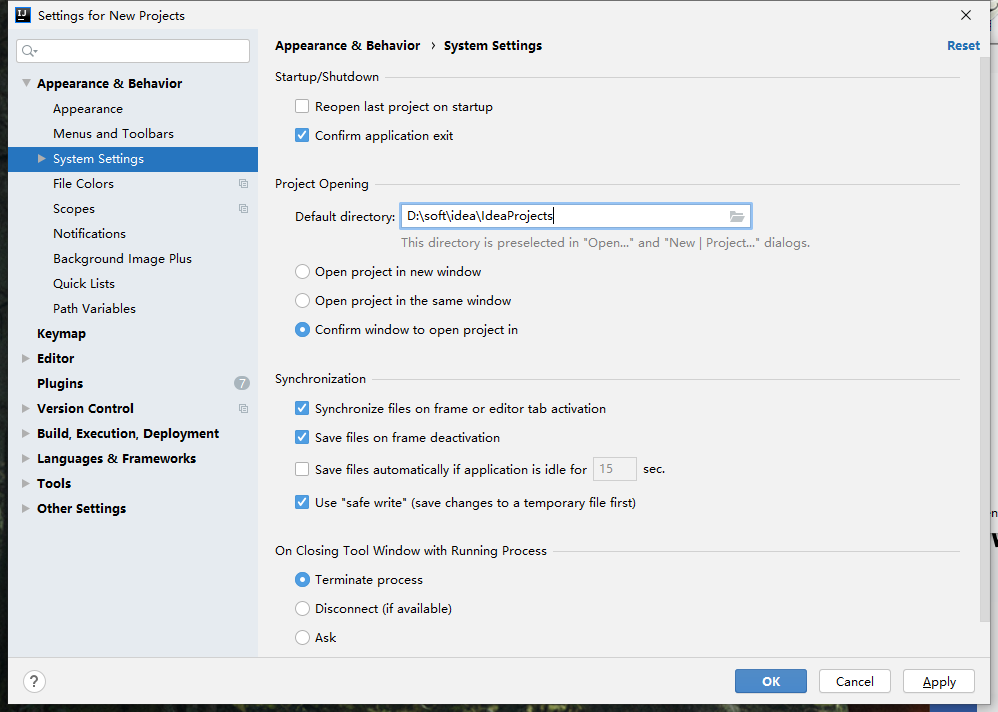Click the IntelliJ IDEA logo in title bar
Image resolution: width=998 pixels, height=712 pixels.
click(22, 15)
